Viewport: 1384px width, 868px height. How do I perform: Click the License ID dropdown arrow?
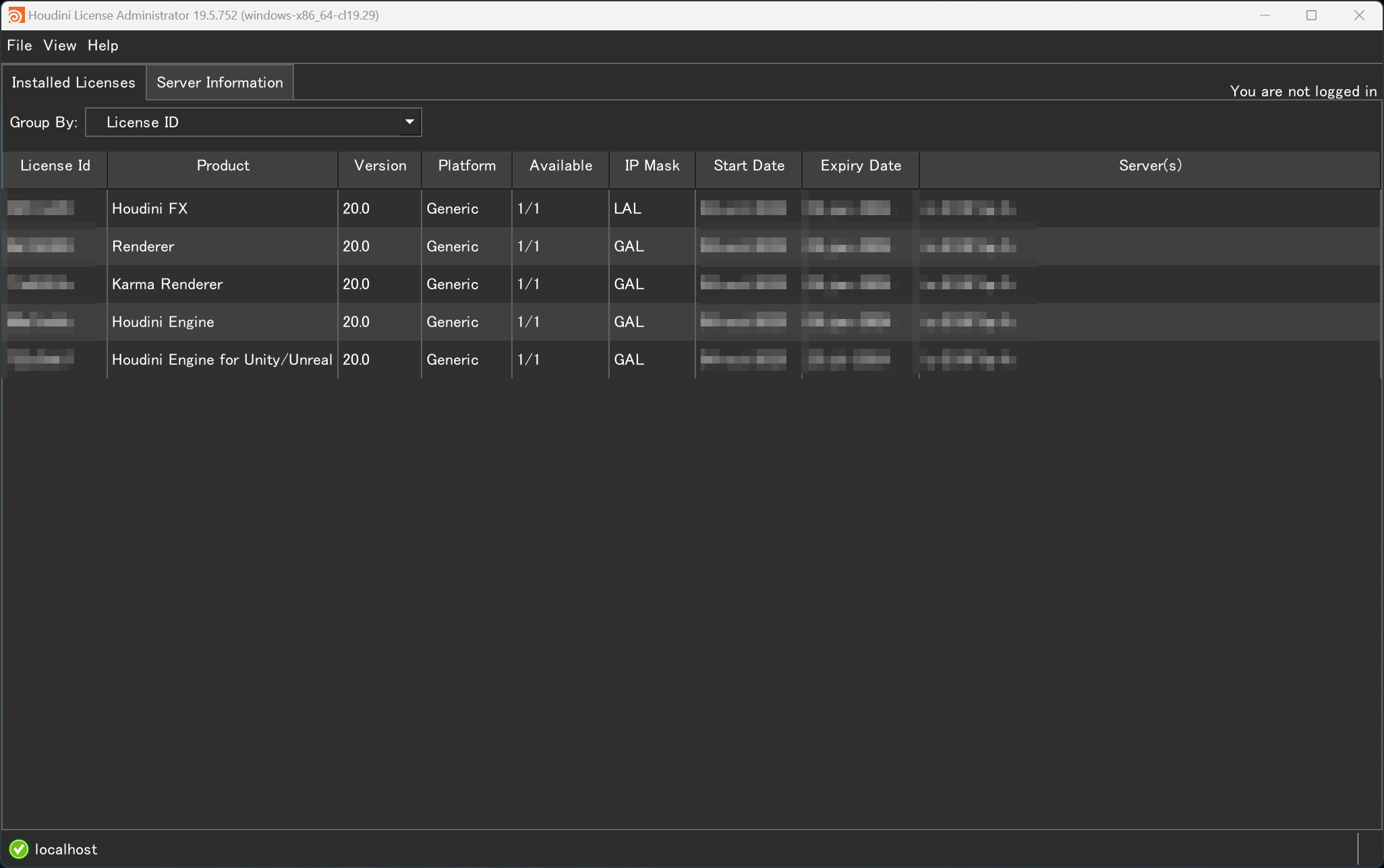pos(409,122)
